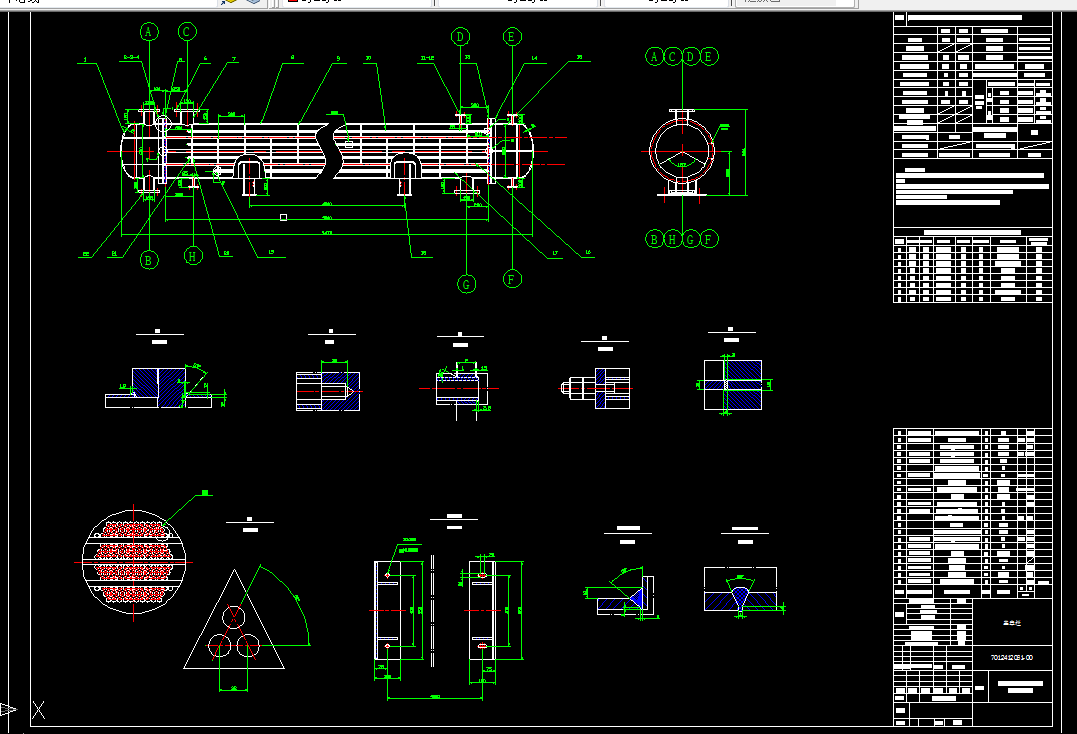Screen dimensions: 1077x734
Task: Pick the circular shell in the end view
Action: (x=682, y=151)
